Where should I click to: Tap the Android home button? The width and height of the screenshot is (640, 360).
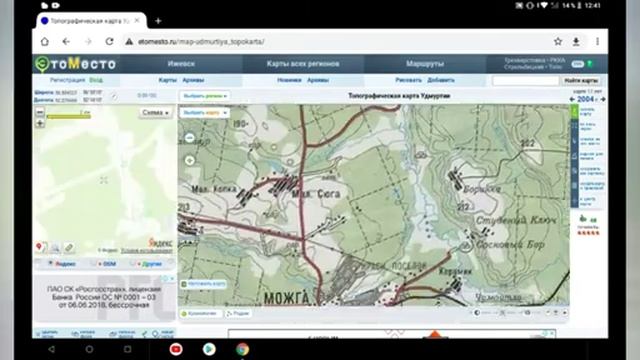point(89,349)
